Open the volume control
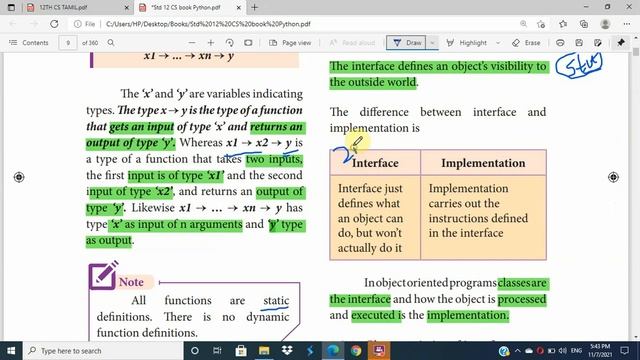The width and height of the screenshot is (640, 360). 563,351
